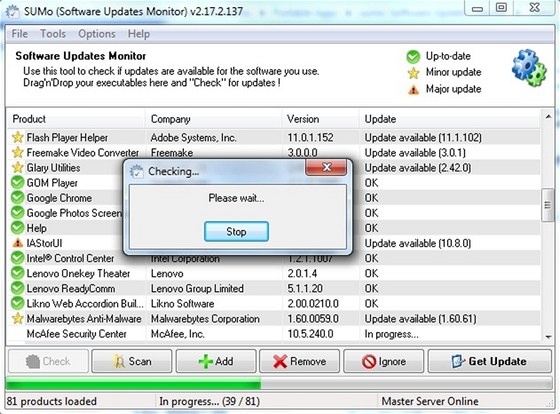Click the Scan button
Screen dimensions: 560x414
tap(132, 361)
